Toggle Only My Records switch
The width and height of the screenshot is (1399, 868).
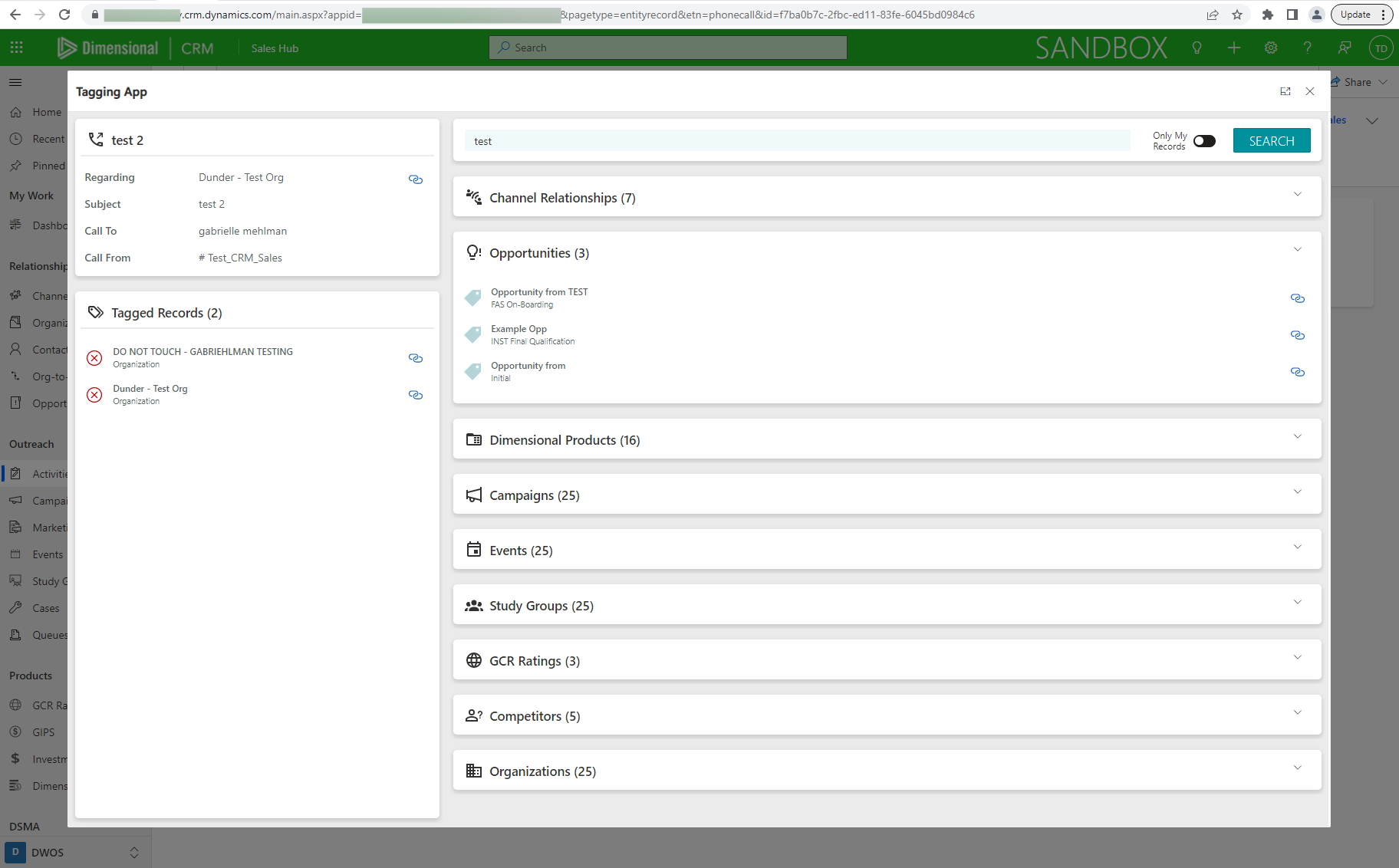coord(1204,141)
